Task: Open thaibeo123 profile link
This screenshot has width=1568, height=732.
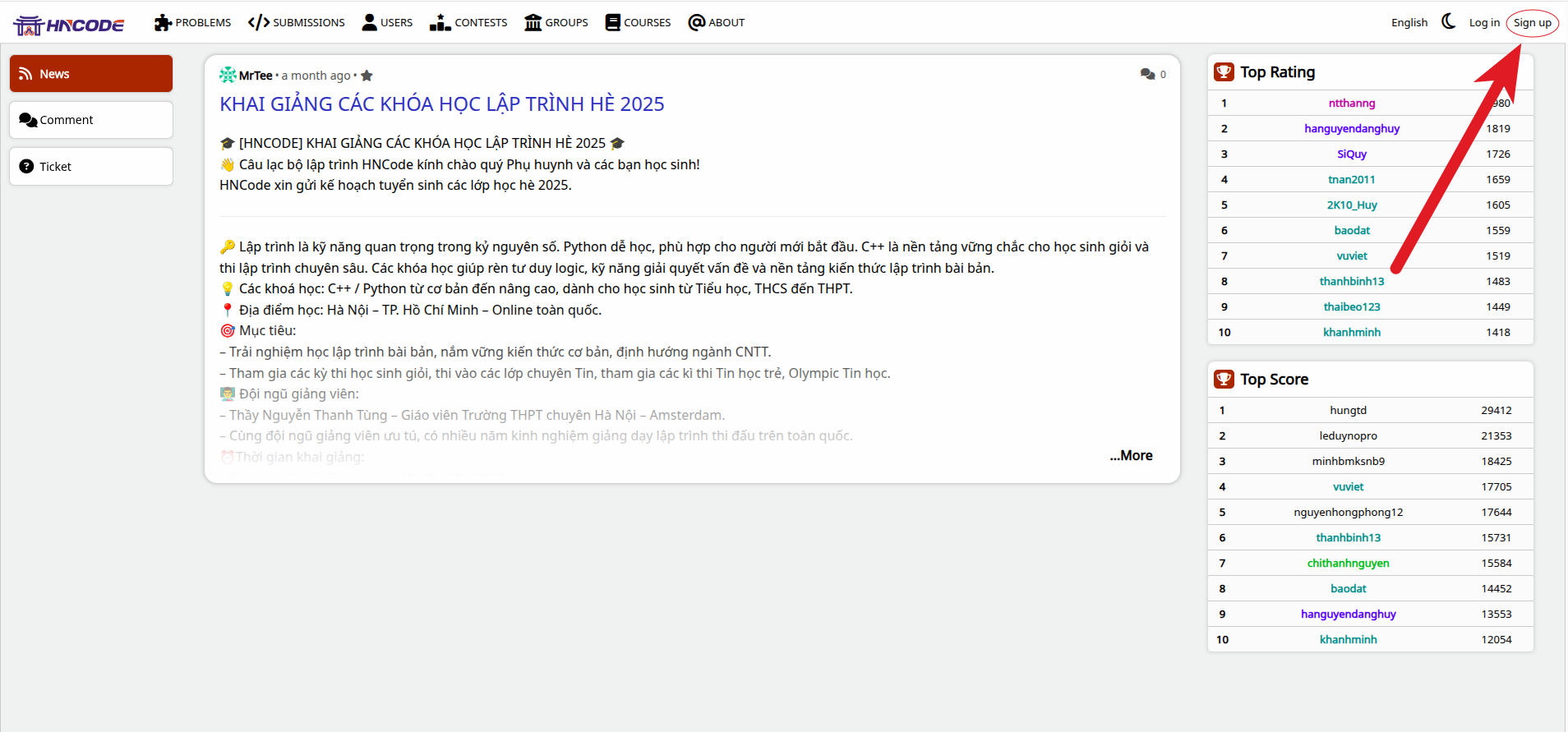Action: 1352,306
